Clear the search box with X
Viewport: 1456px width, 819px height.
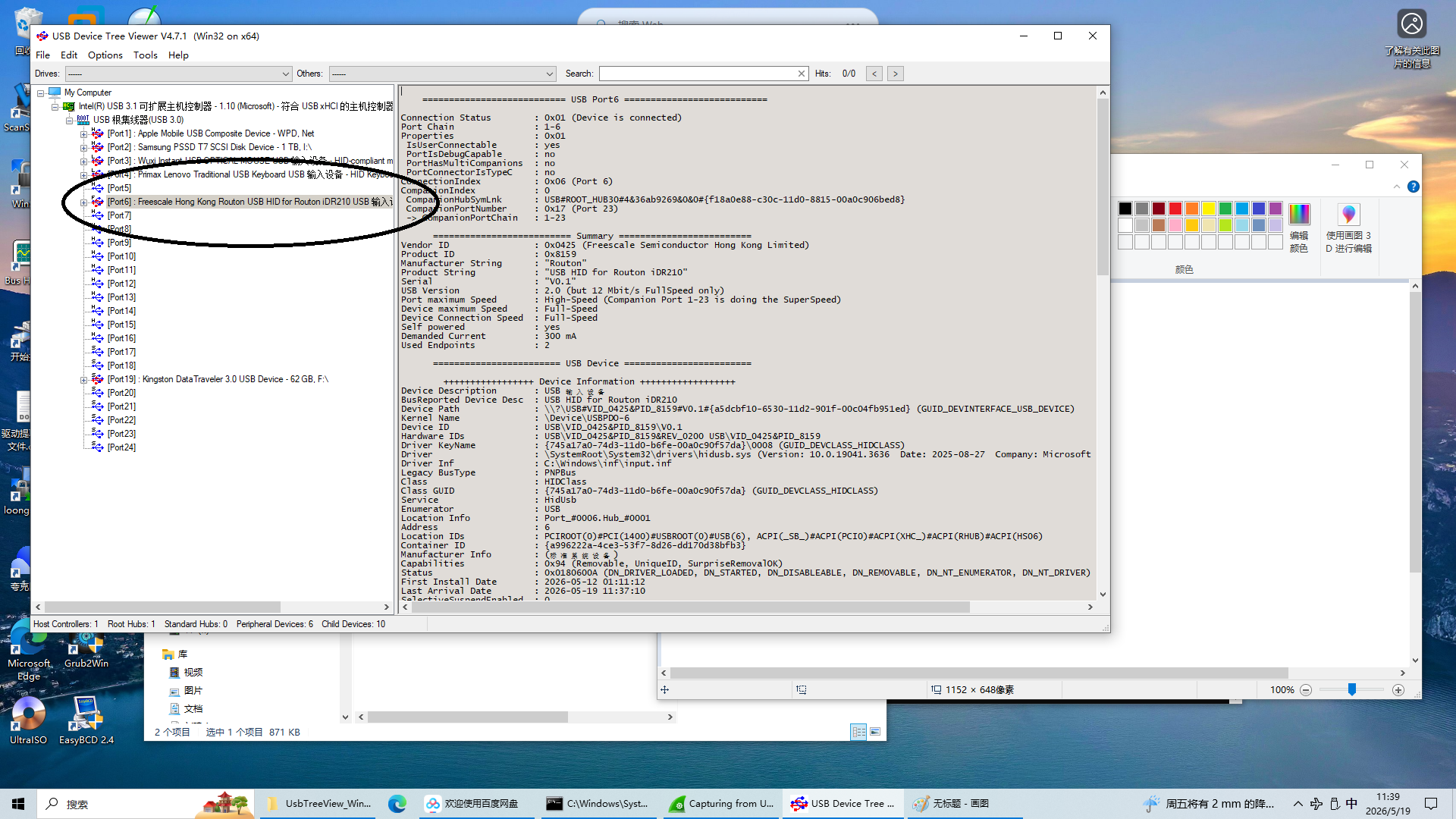pos(802,74)
